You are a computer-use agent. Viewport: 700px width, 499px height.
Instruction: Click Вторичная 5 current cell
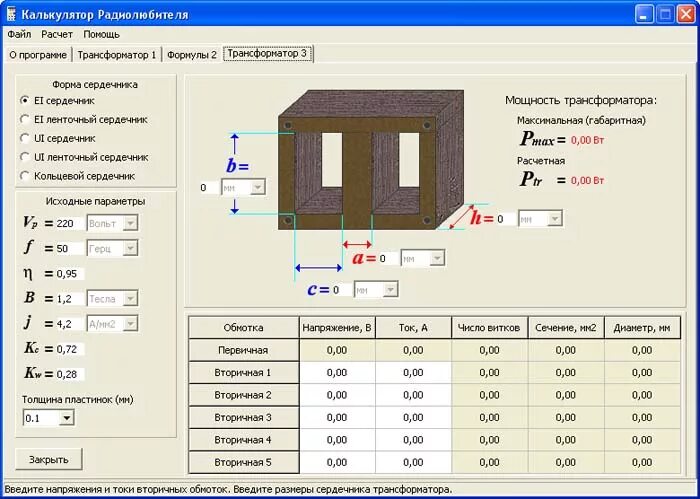pyautogui.click(x=413, y=462)
